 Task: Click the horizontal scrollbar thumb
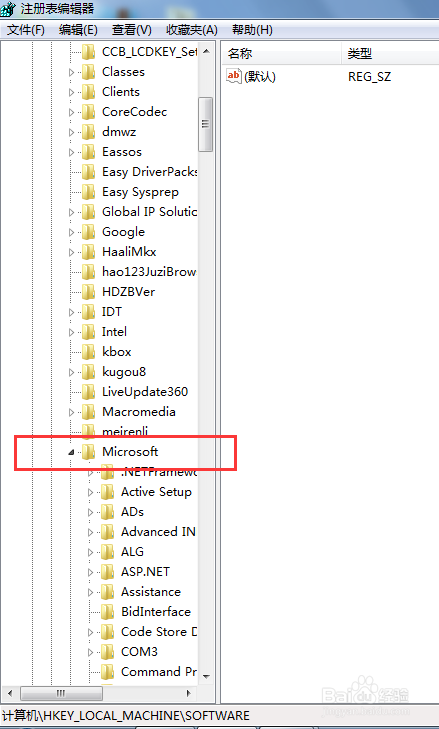61,693
